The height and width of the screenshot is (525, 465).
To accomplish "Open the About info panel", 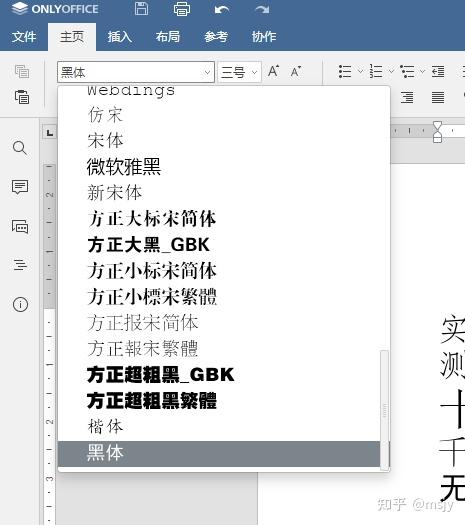I will [20, 305].
